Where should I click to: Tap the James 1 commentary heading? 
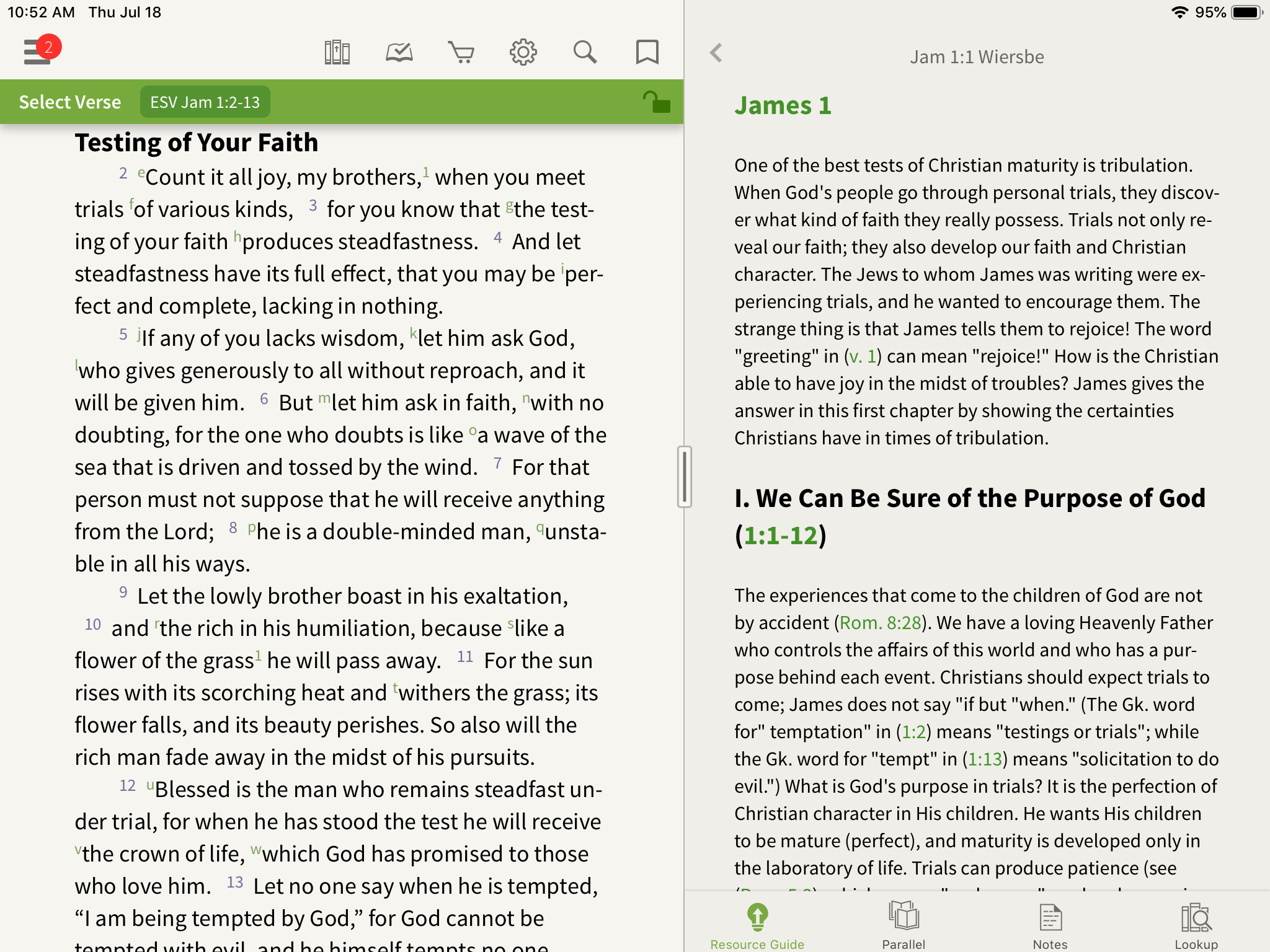tap(783, 105)
